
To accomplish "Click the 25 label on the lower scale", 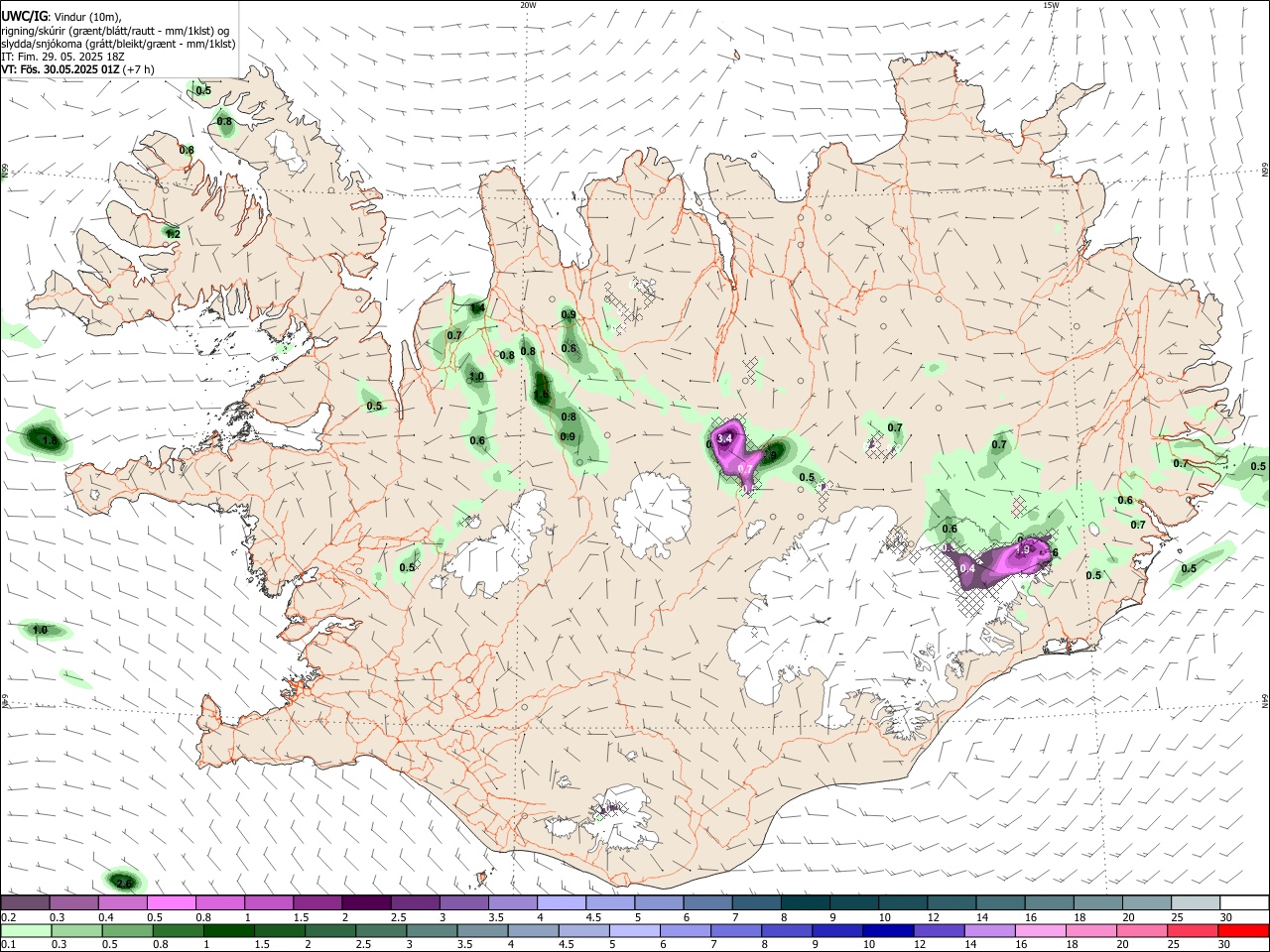I will coord(1175,945).
